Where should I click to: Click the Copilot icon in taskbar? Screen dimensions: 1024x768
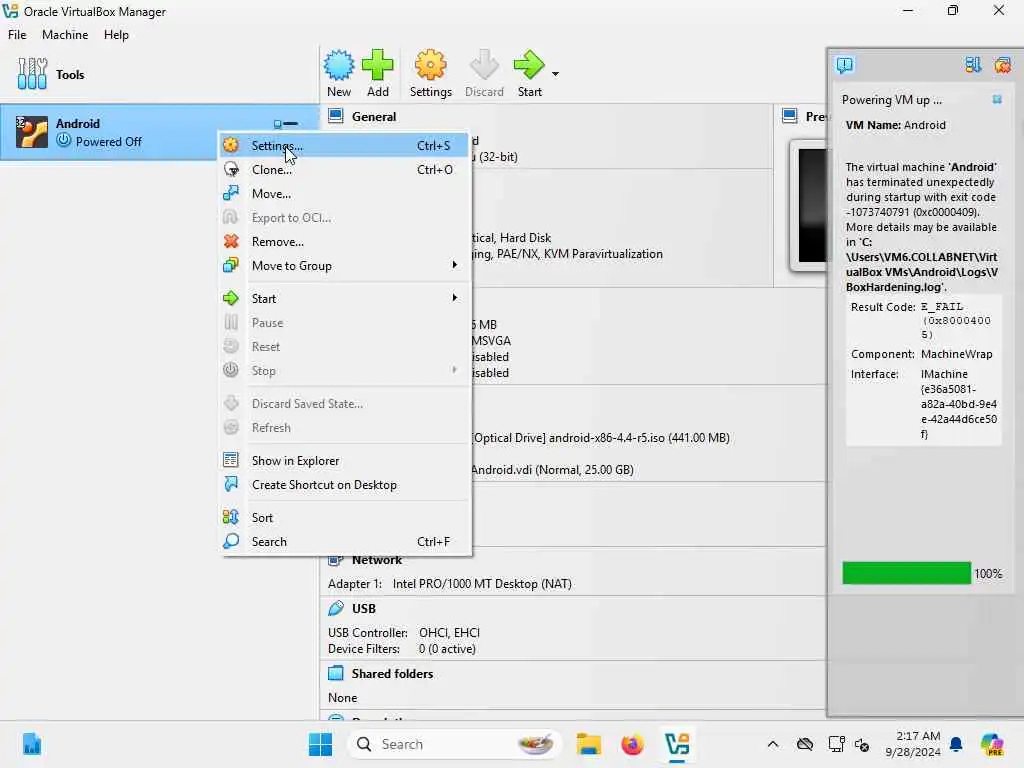tap(992, 744)
